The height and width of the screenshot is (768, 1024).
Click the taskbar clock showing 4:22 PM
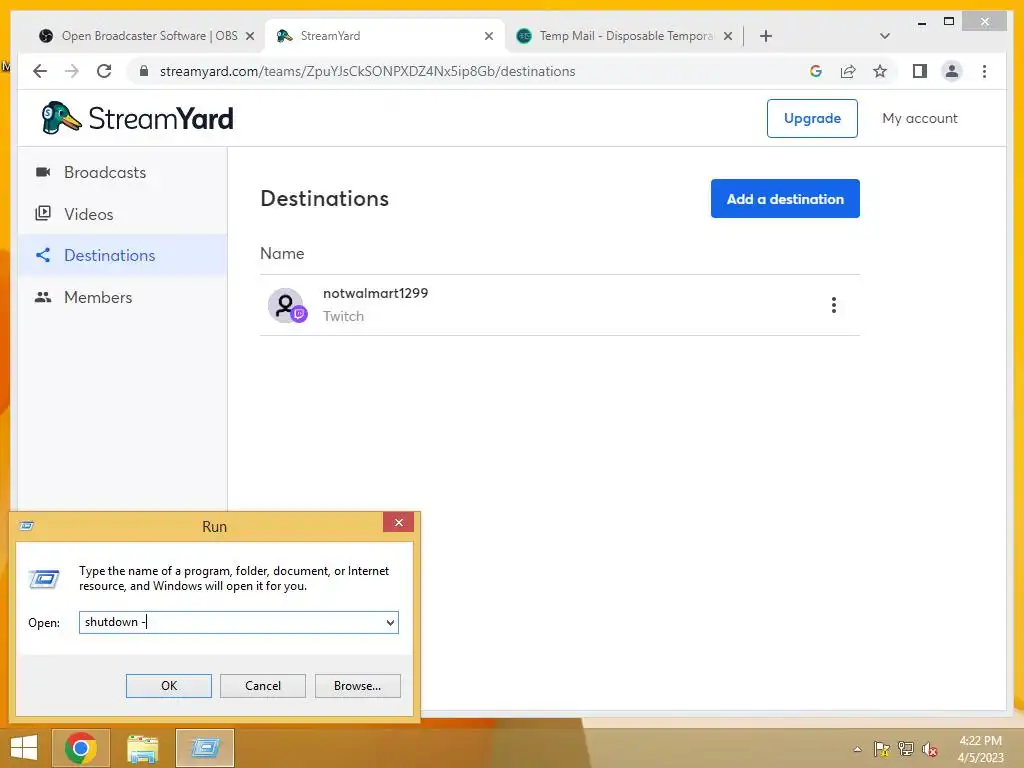[x=980, y=748]
